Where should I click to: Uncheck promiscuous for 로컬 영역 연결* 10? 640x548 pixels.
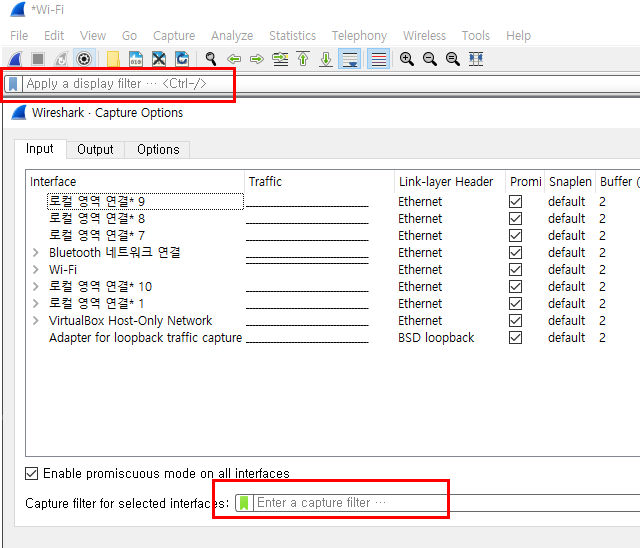pyautogui.click(x=516, y=287)
